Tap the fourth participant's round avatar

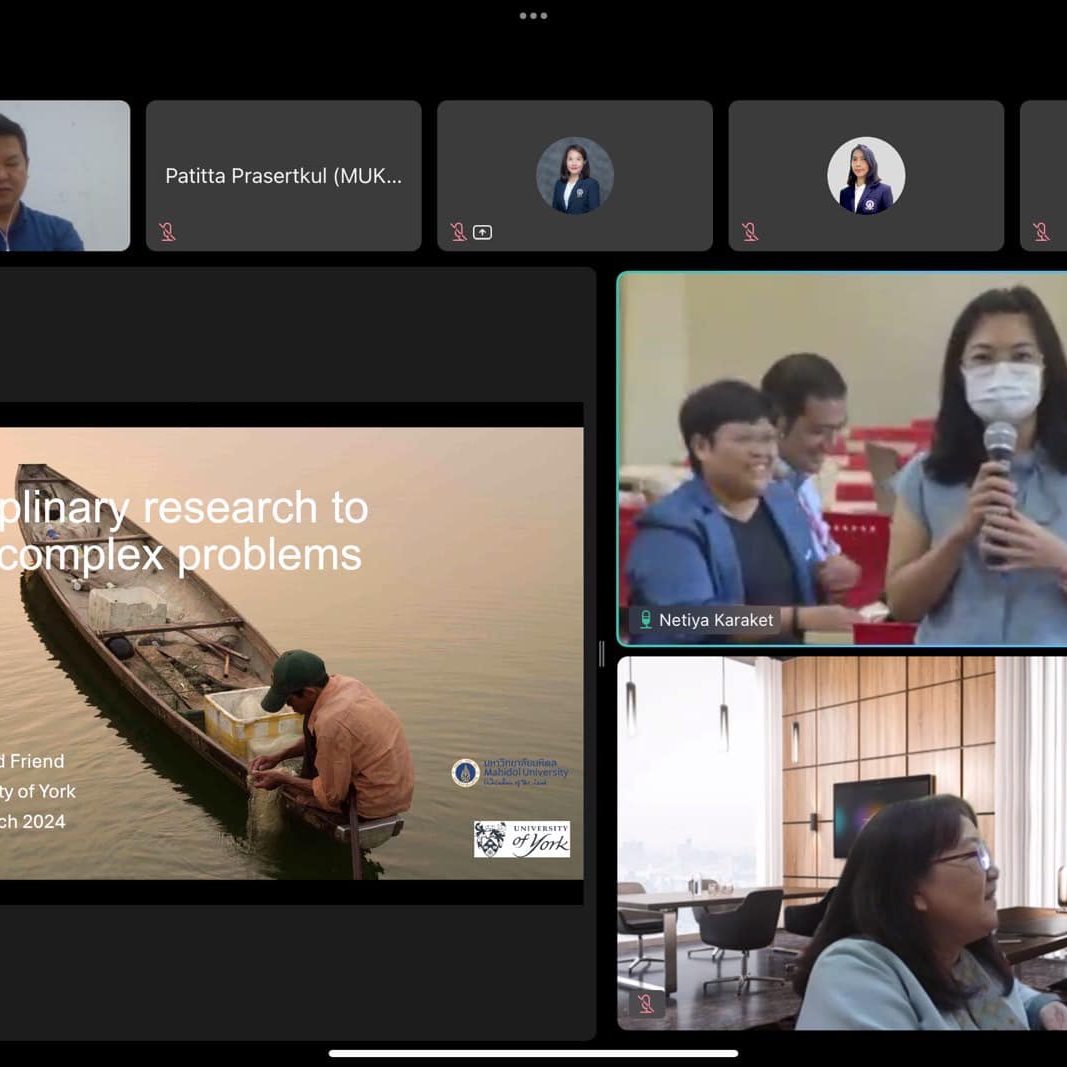[x=866, y=175]
